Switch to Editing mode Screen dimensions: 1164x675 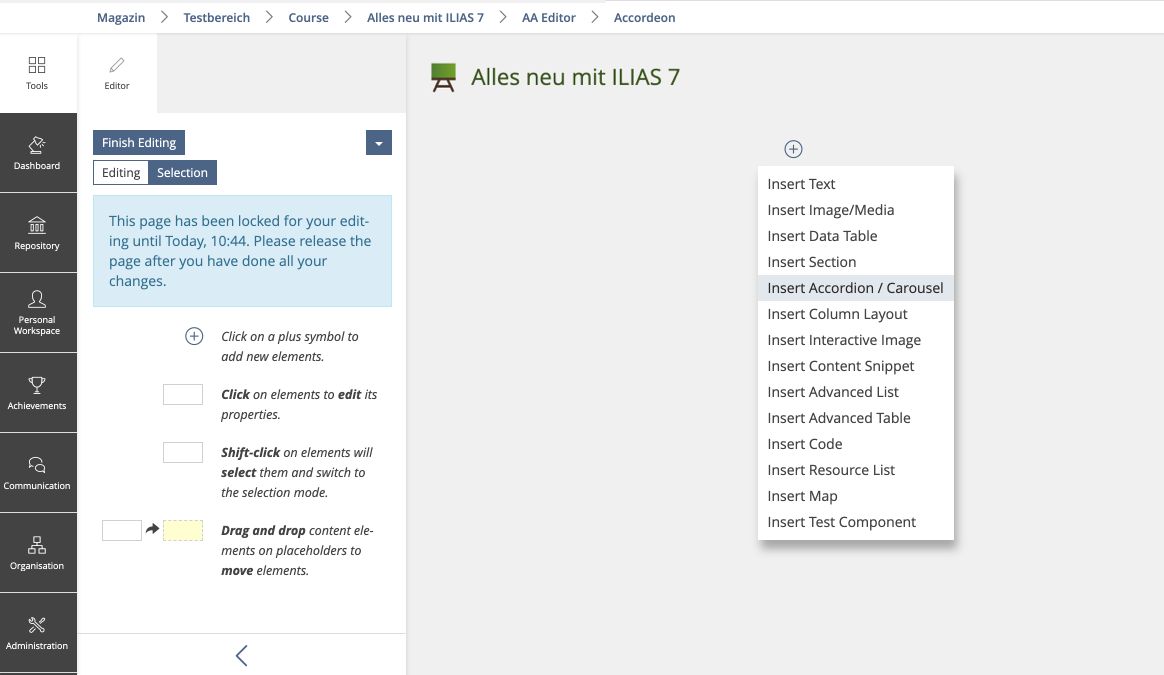point(121,173)
